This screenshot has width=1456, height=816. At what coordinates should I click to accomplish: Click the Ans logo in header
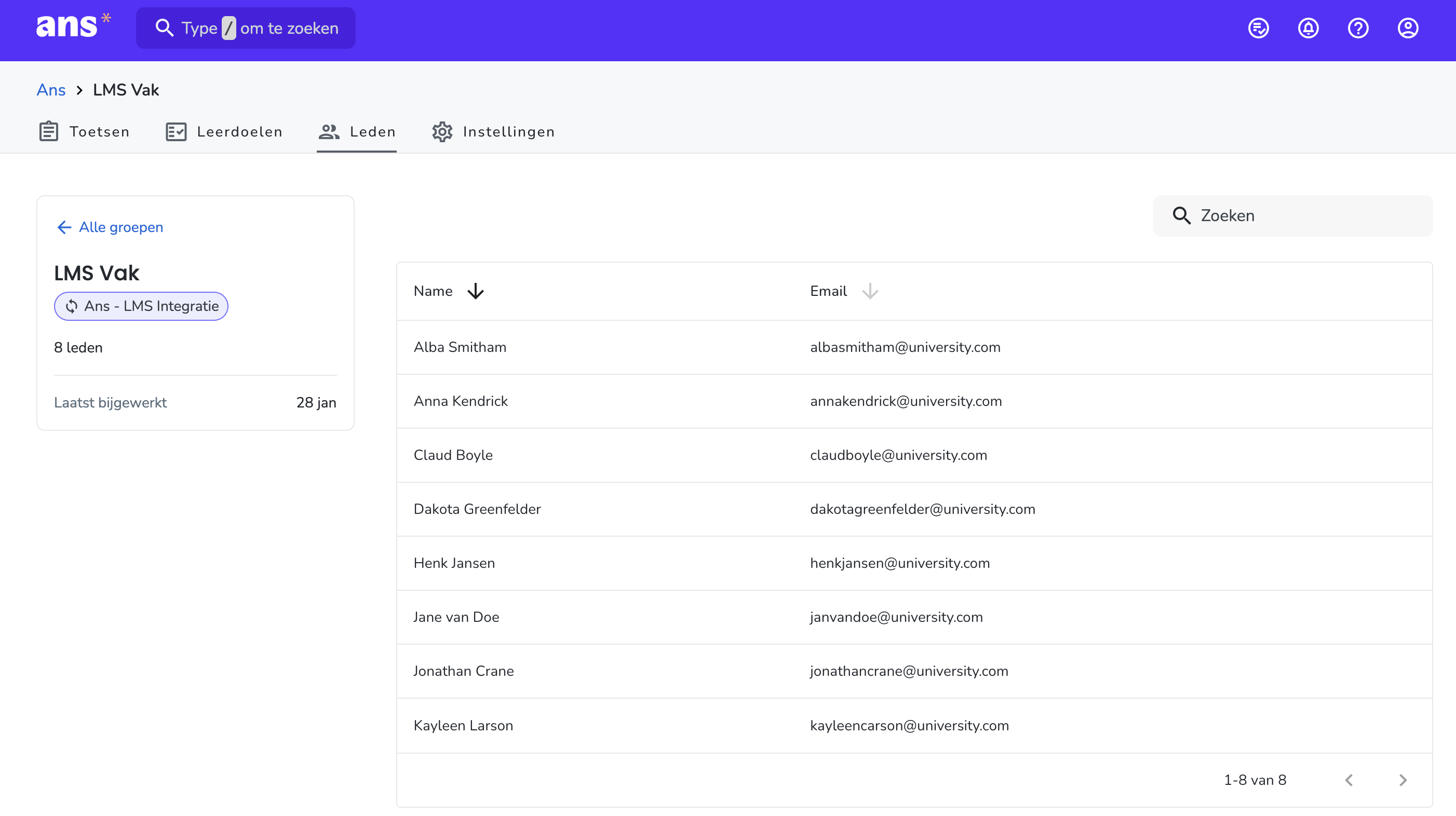(74, 26)
